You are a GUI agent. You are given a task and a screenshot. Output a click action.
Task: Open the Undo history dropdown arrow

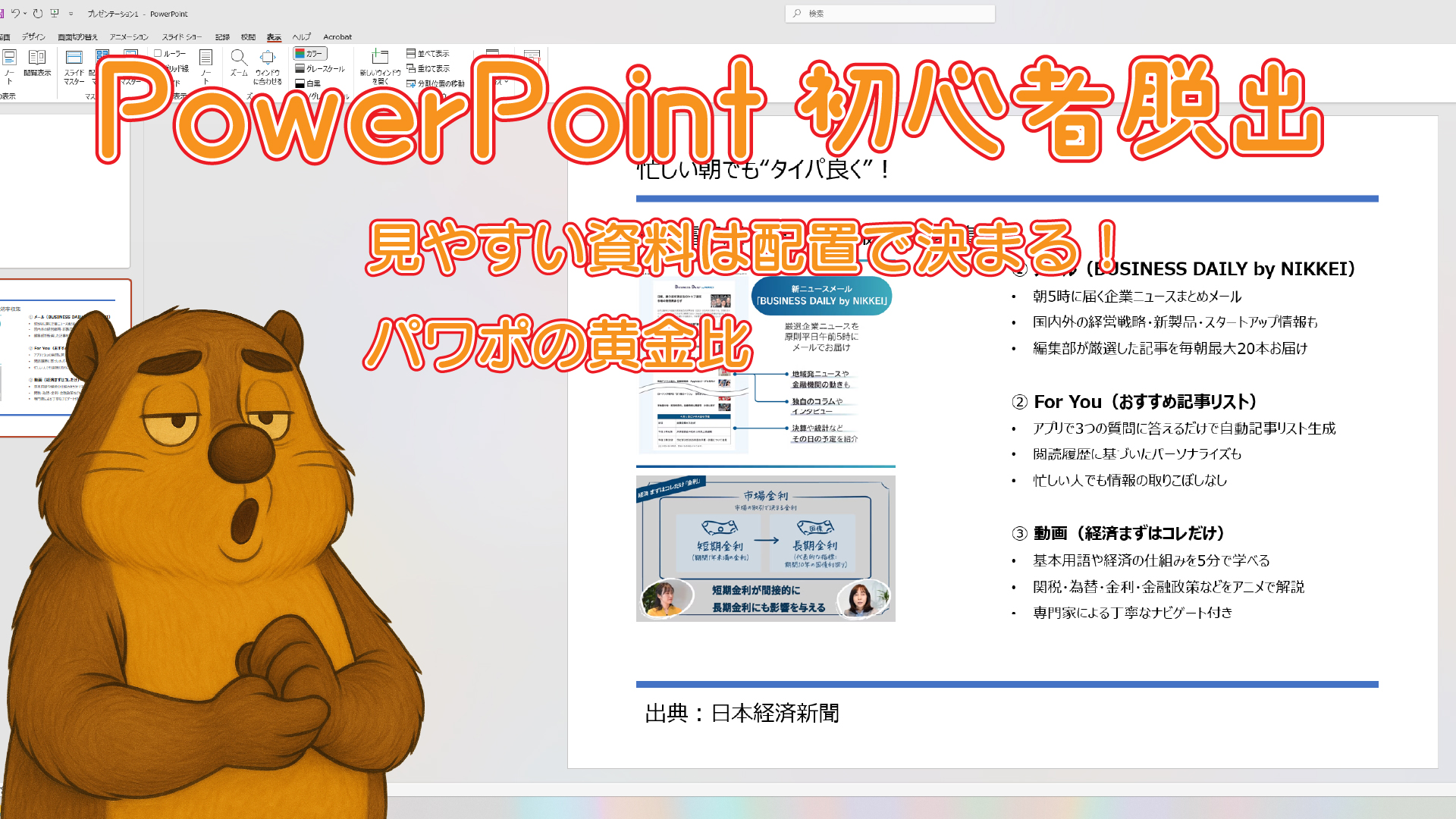click(x=25, y=14)
